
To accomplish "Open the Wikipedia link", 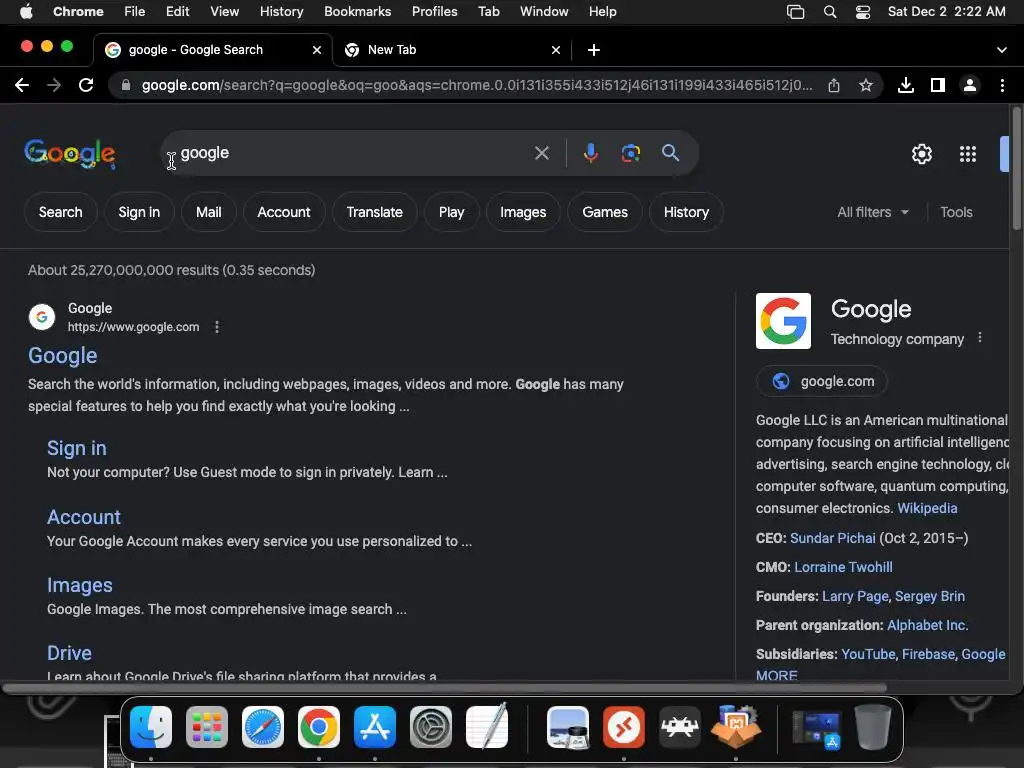I will [927, 509].
